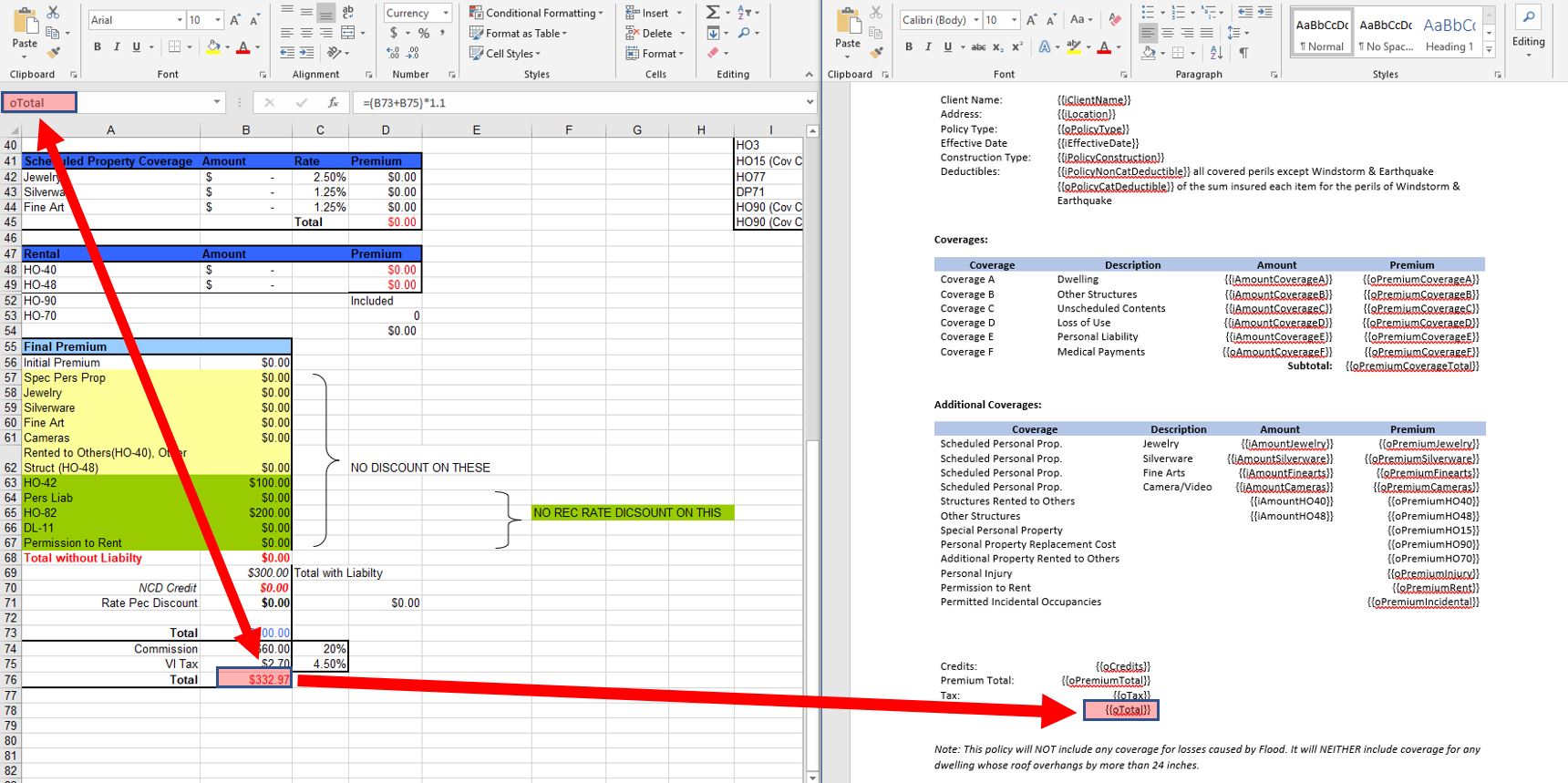
Task: Click Word's Clear All Formatting eraser icon
Action: [x=1115, y=19]
